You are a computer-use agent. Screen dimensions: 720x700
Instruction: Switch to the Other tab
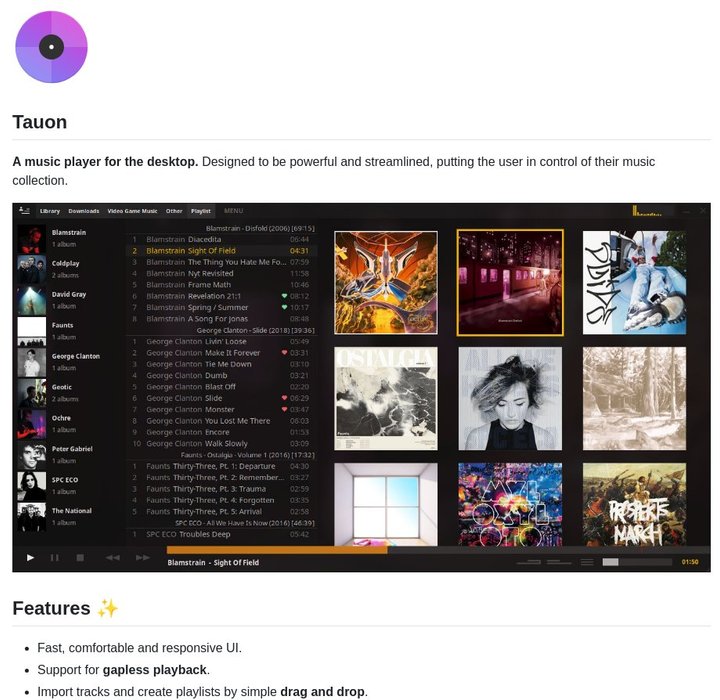tap(174, 211)
